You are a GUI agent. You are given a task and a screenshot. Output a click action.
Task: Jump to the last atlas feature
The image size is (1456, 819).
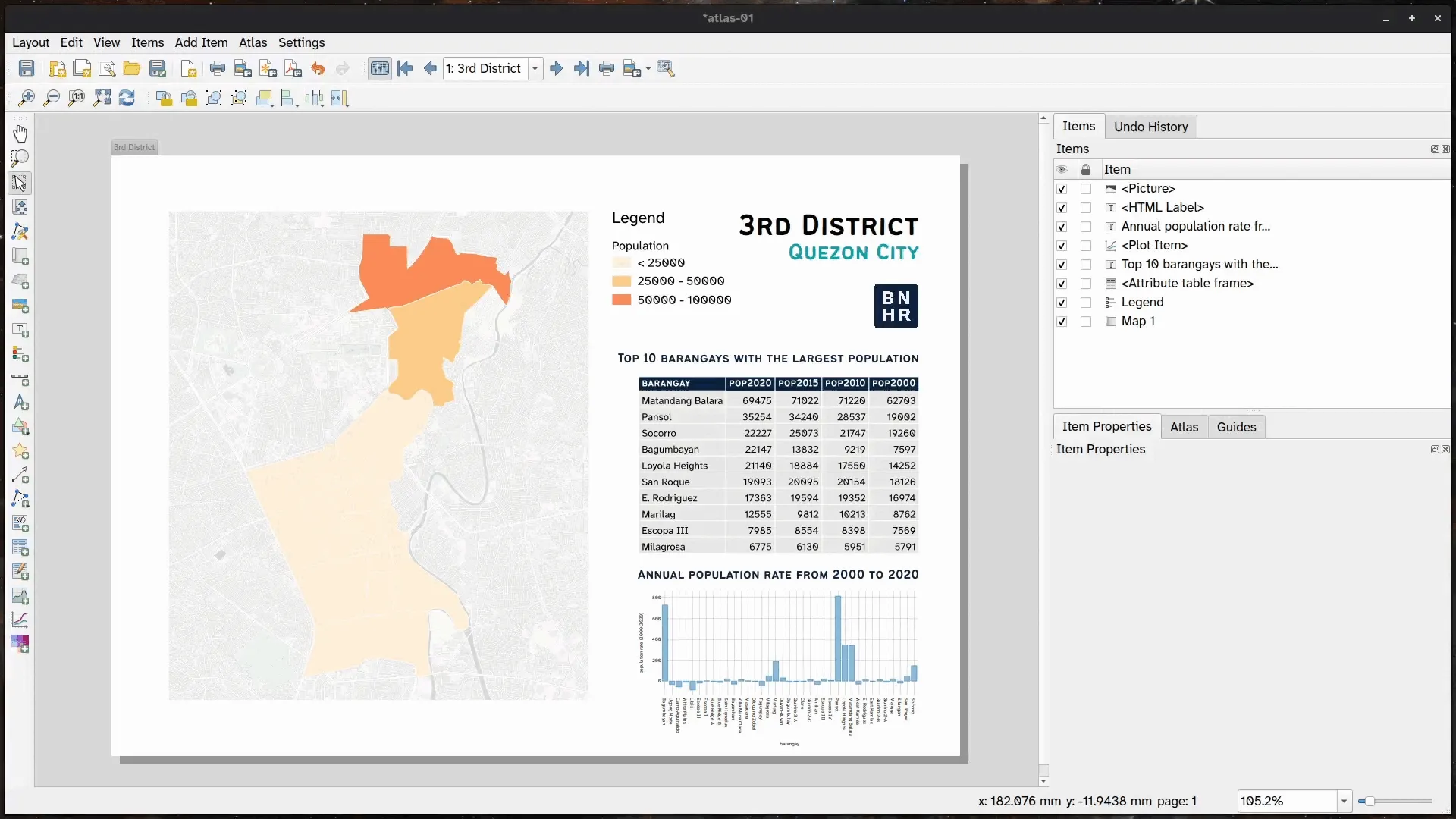(582, 68)
